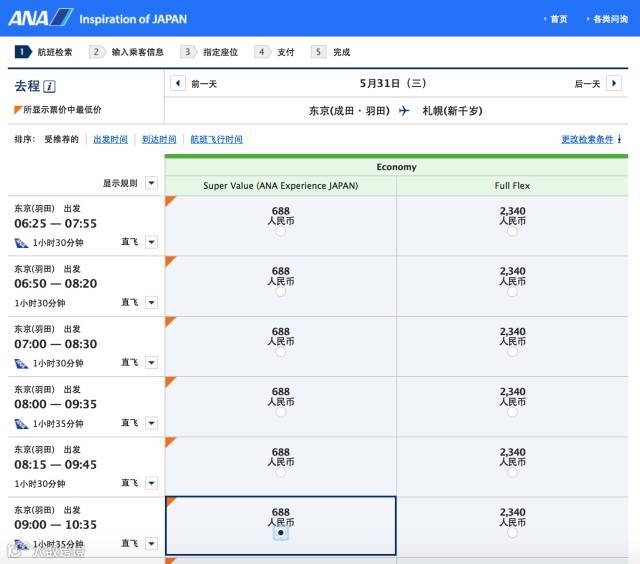Screen dimensions: 640x564
Task: Open 首页 in the header
Action: 559,19
